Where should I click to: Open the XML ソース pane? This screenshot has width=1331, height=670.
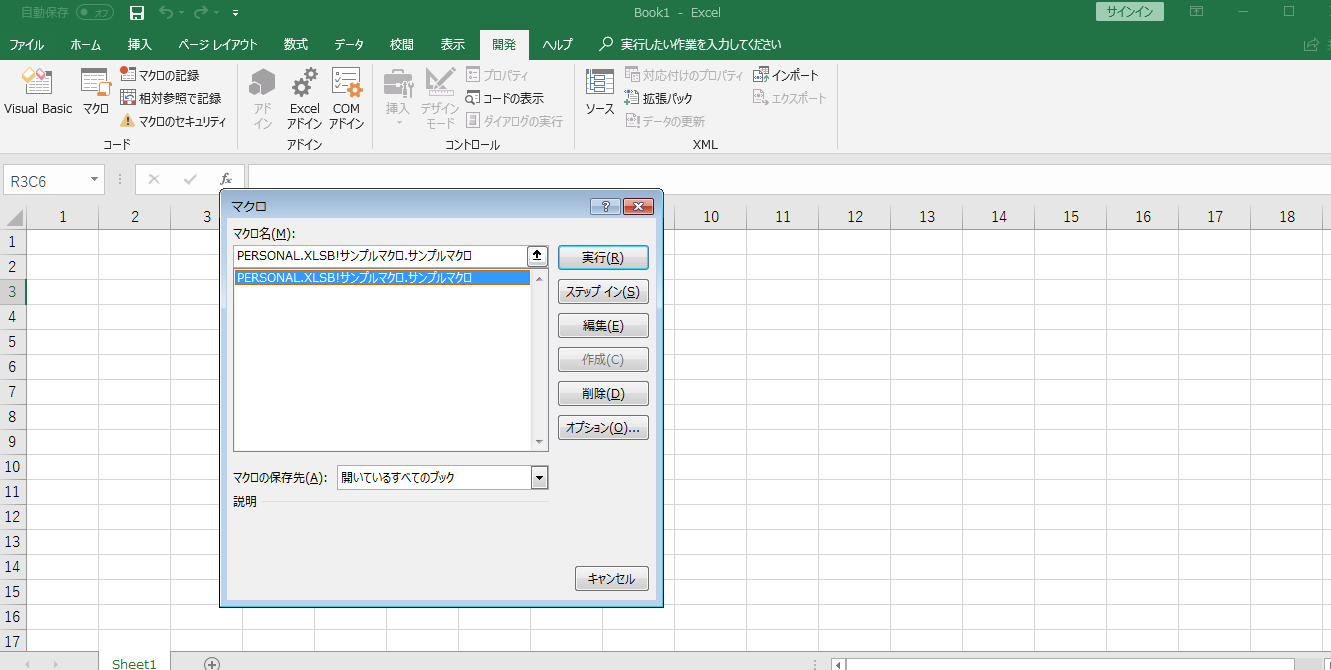pyautogui.click(x=598, y=95)
